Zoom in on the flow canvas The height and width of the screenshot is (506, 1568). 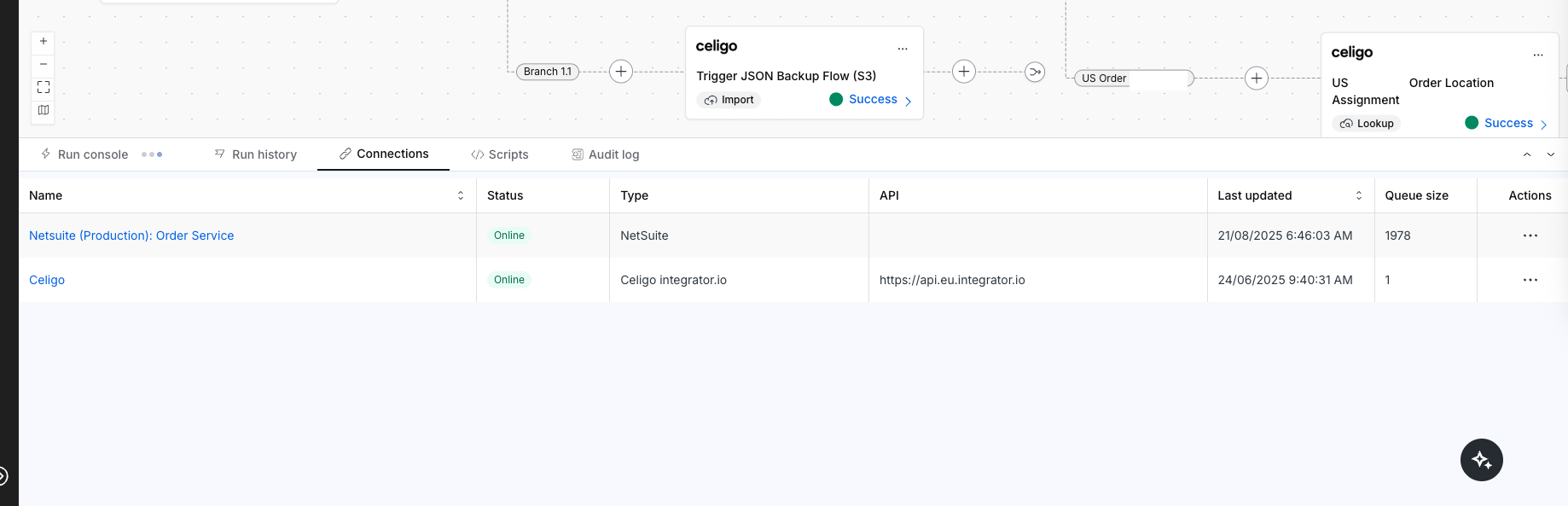click(x=44, y=41)
